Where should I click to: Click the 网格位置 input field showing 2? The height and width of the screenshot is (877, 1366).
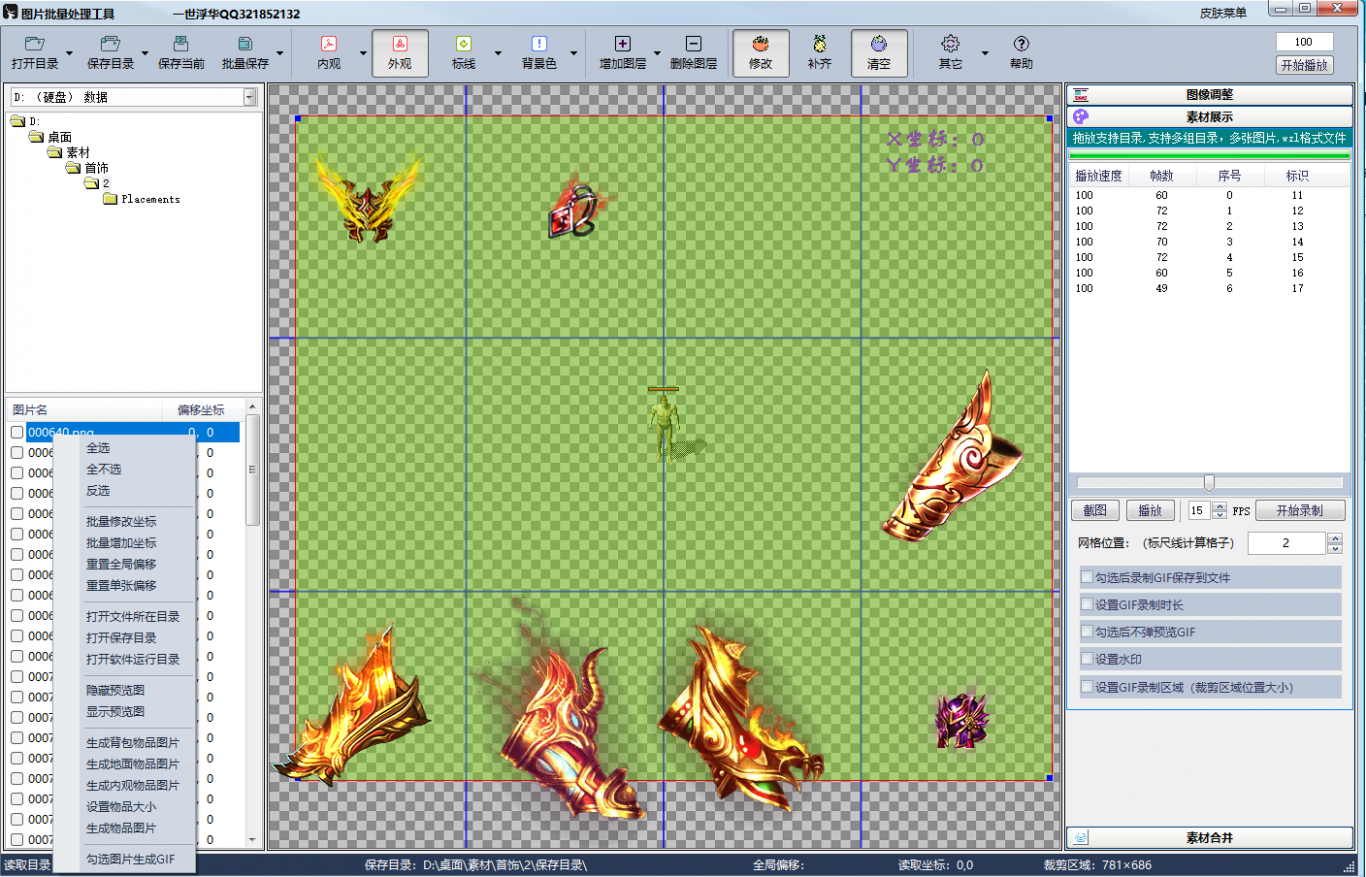coord(1286,543)
